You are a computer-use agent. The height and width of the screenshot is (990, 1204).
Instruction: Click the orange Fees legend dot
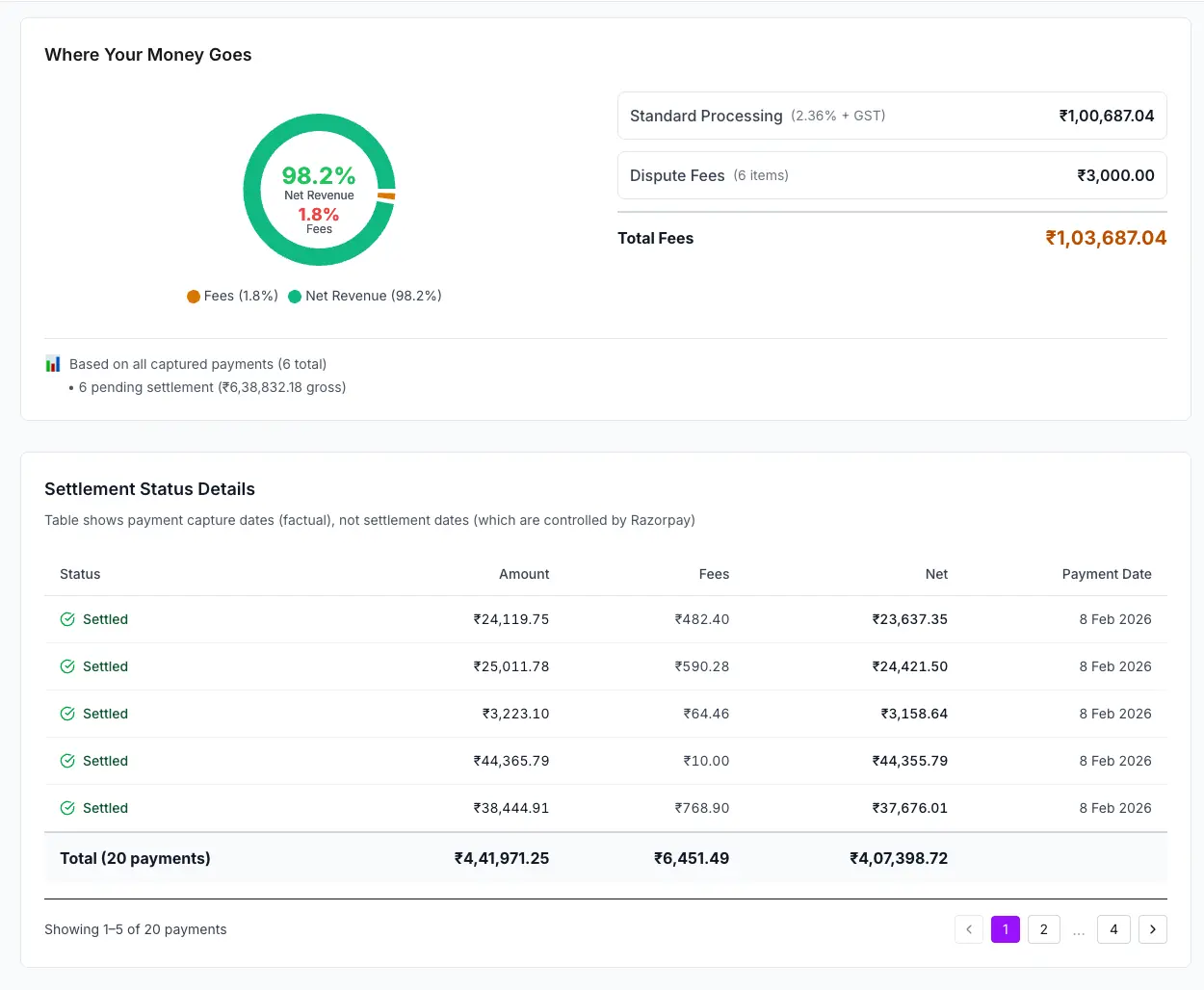pos(194,297)
